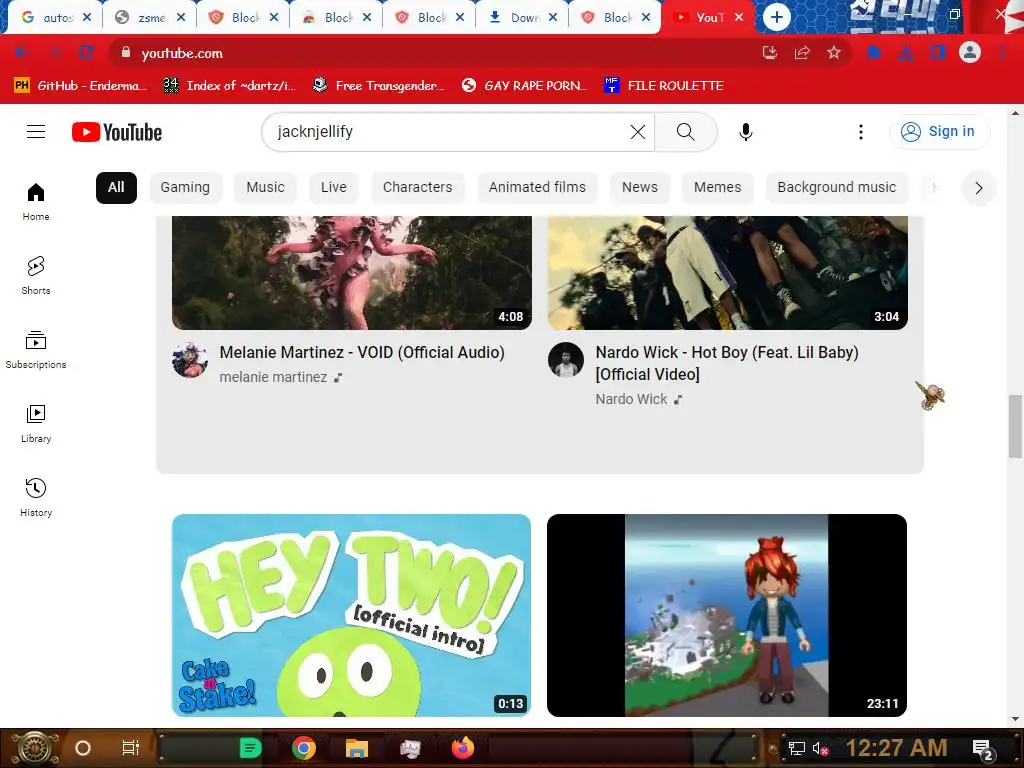Open Nardo Wick Hot Boy video title

pyautogui.click(x=727, y=363)
